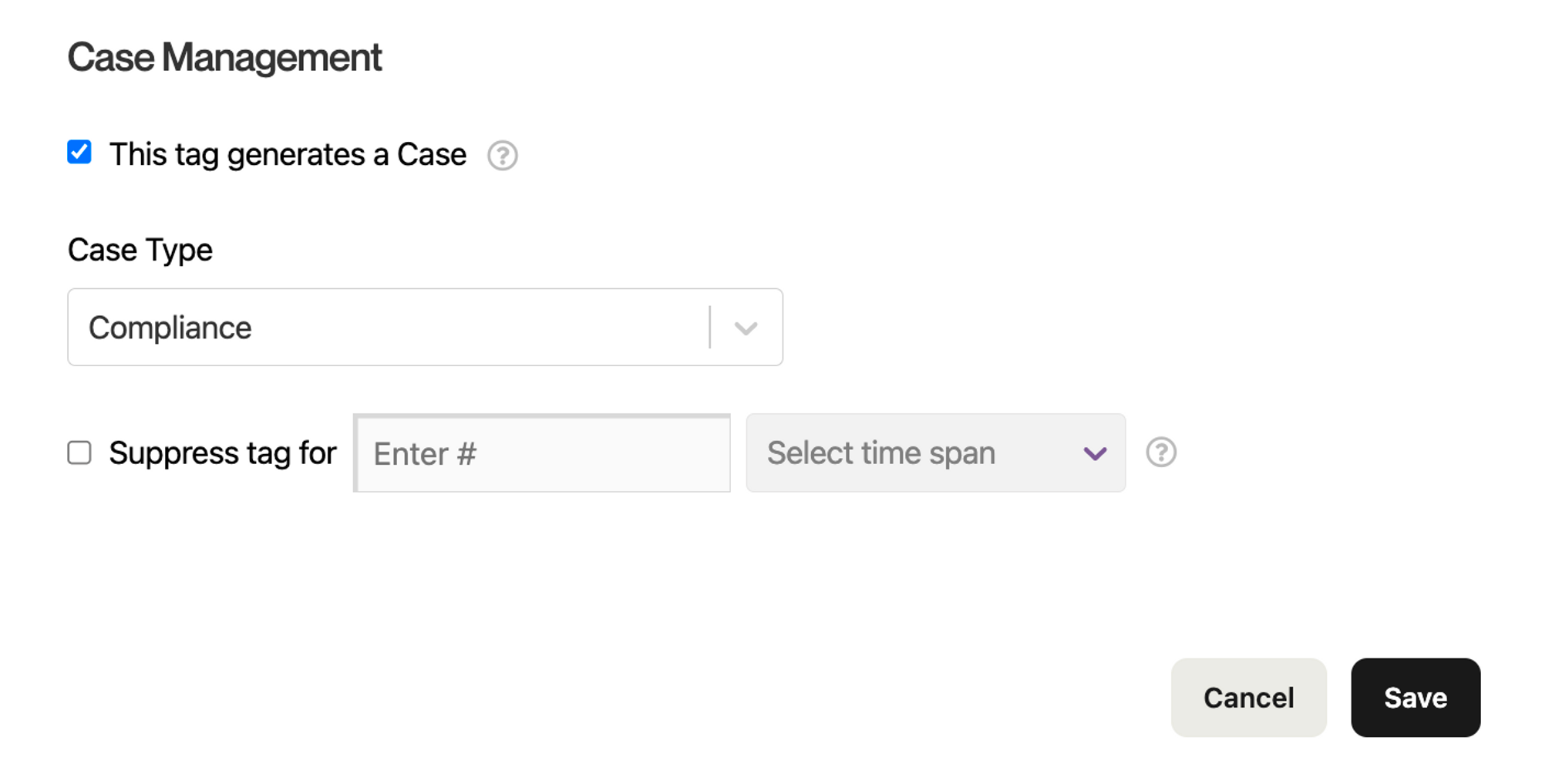Click the 'Select time span' placeholder text
This screenshot has width=1542, height=784.
point(880,453)
